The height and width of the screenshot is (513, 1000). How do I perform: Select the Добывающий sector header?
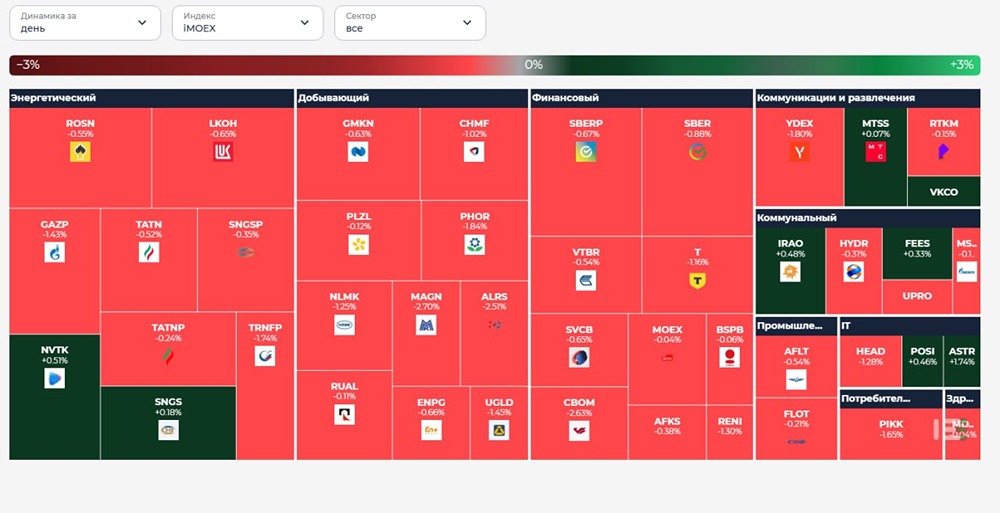[x=412, y=98]
